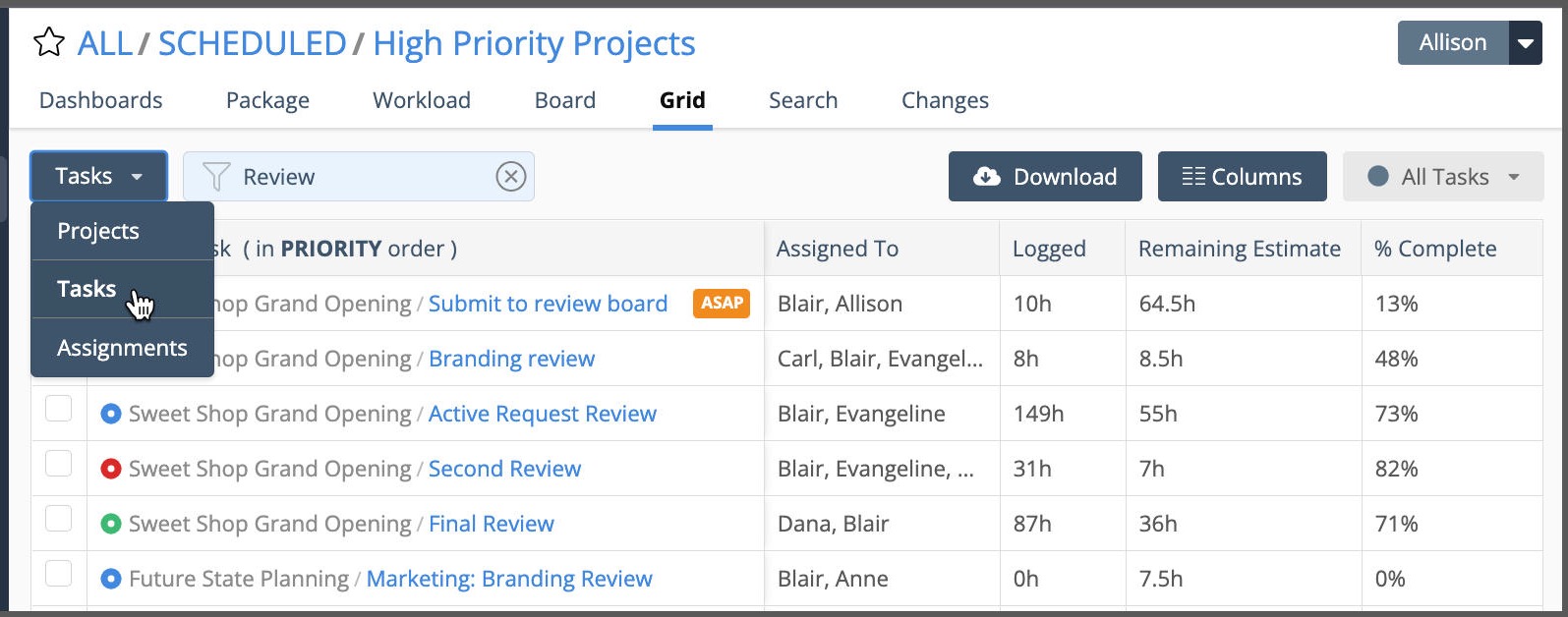Open the Columns chooser button
This screenshot has width=1568, height=617.
pyautogui.click(x=1242, y=177)
